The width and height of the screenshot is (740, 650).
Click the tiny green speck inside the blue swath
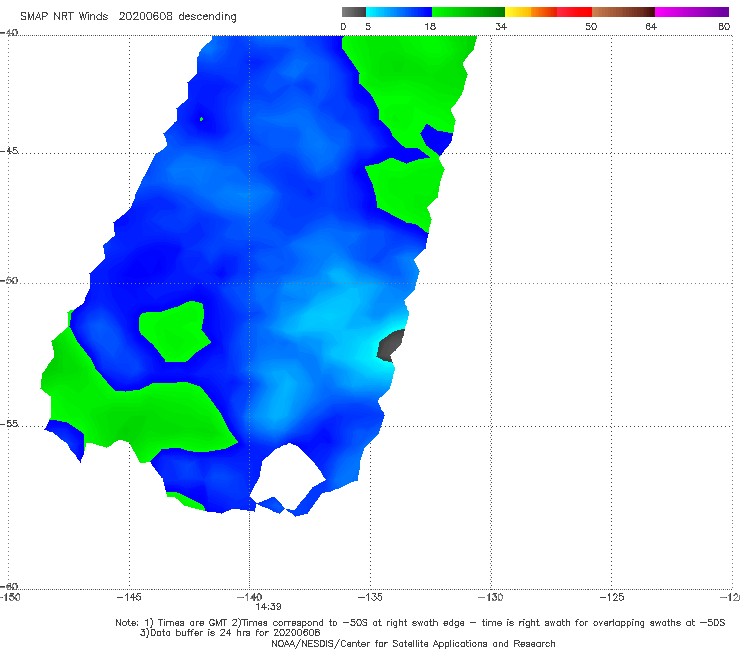click(x=202, y=119)
